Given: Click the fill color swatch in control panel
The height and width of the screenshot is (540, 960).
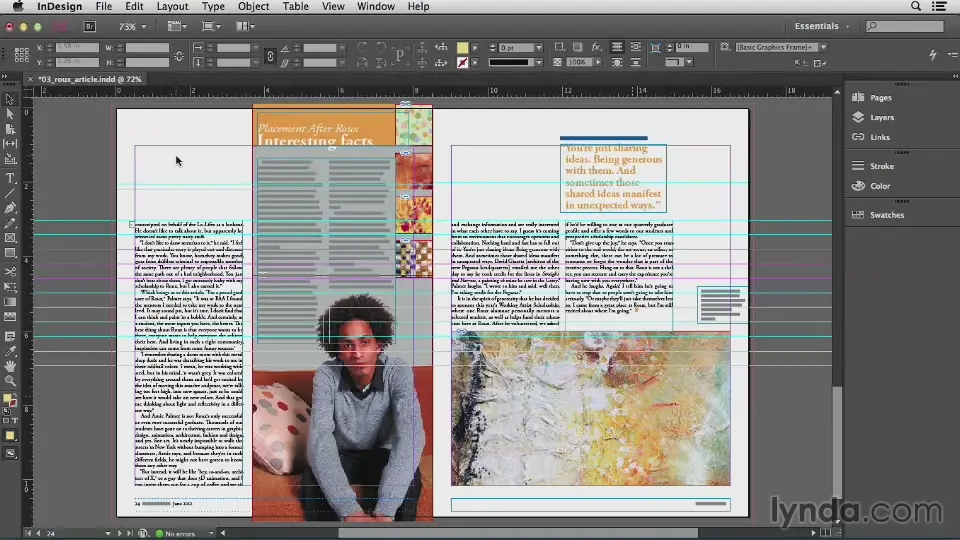Looking at the screenshot, I should tap(462, 47).
